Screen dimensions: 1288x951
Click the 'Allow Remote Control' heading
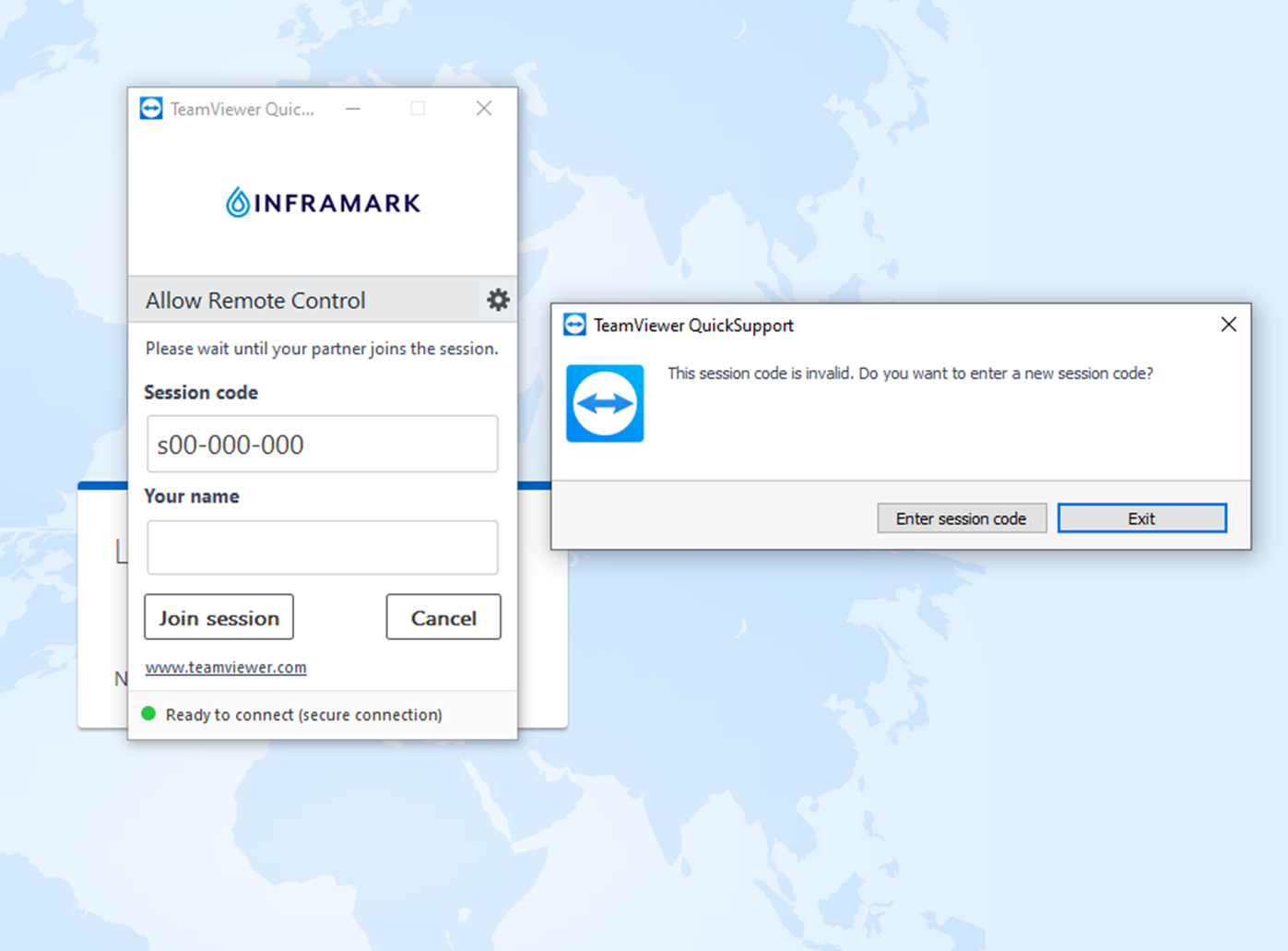[255, 301]
